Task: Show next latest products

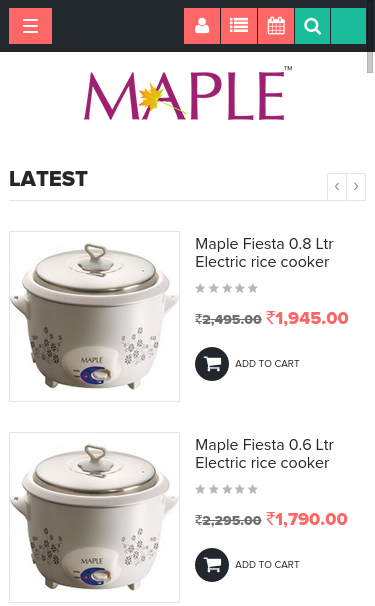Action: click(x=356, y=187)
